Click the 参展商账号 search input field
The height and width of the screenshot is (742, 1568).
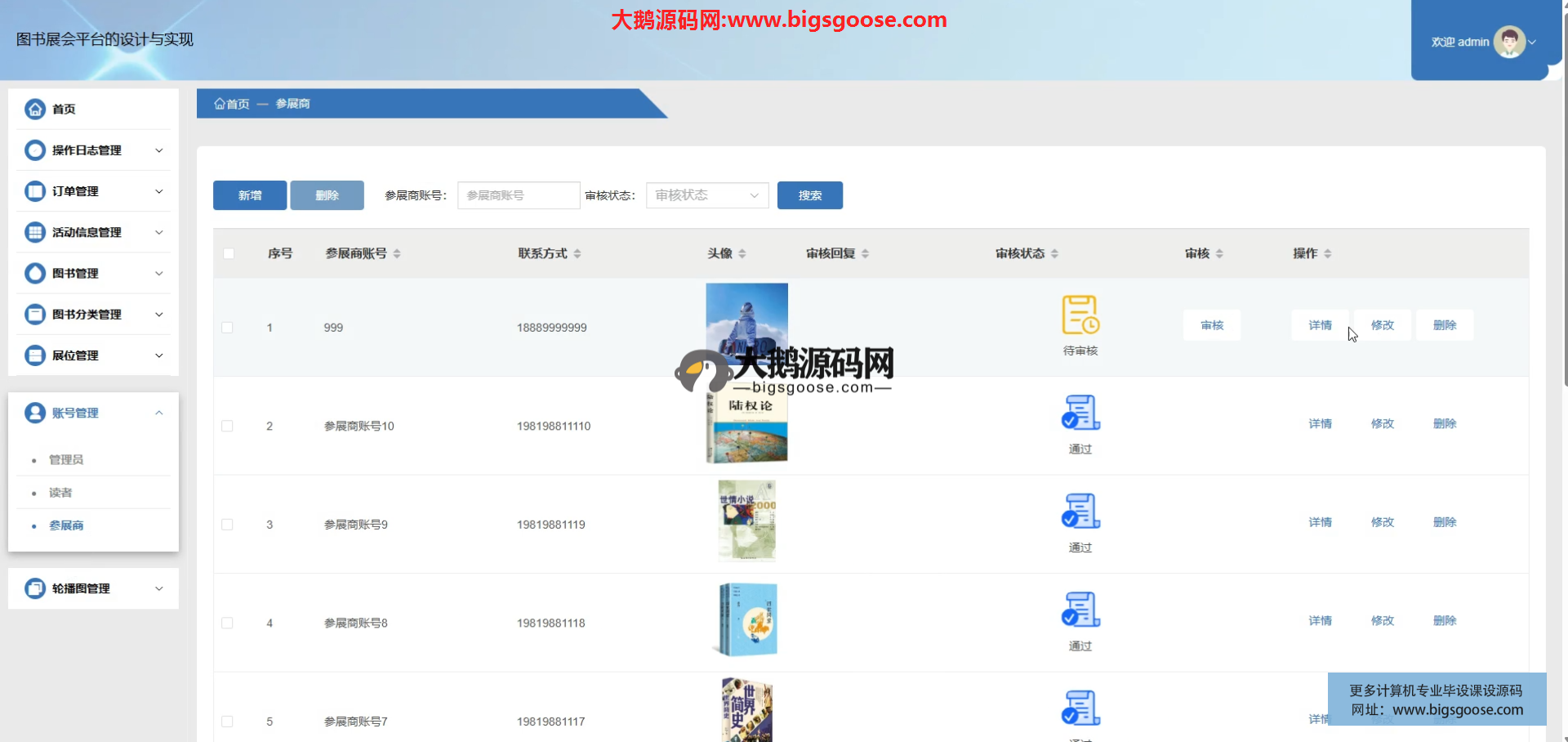(x=518, y=195)
